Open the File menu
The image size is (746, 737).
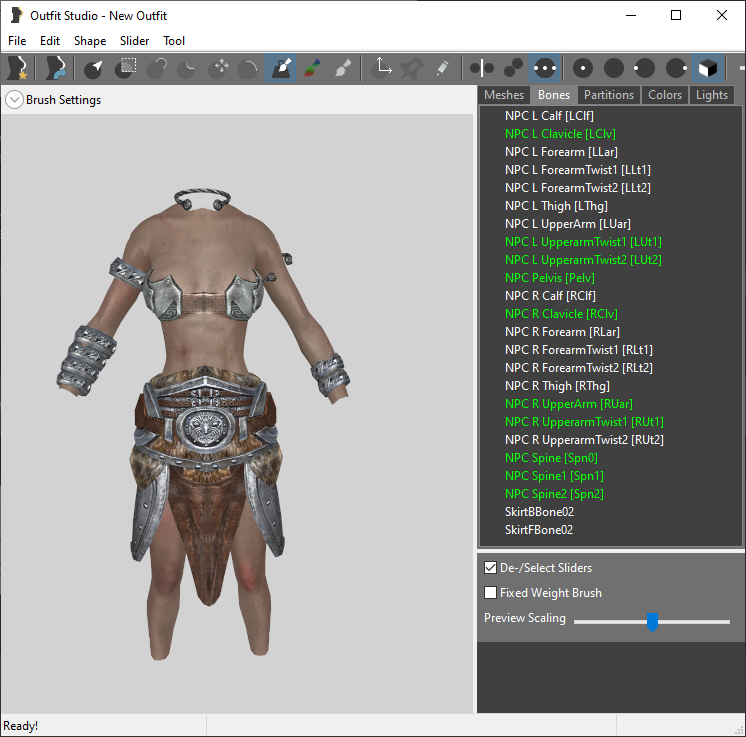click(17, 41)
